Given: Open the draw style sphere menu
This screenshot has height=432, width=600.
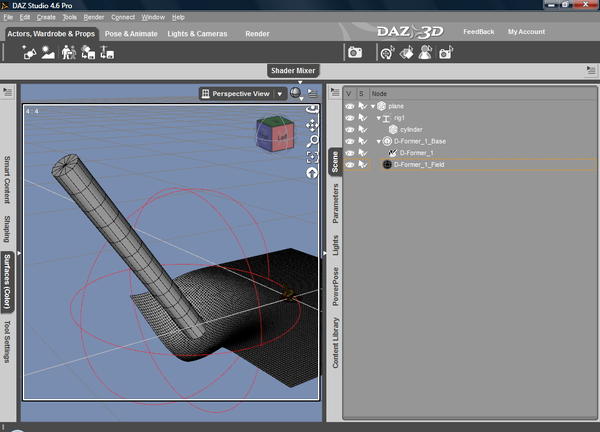Looking at the screenshot, I should (x=295, y=93).
